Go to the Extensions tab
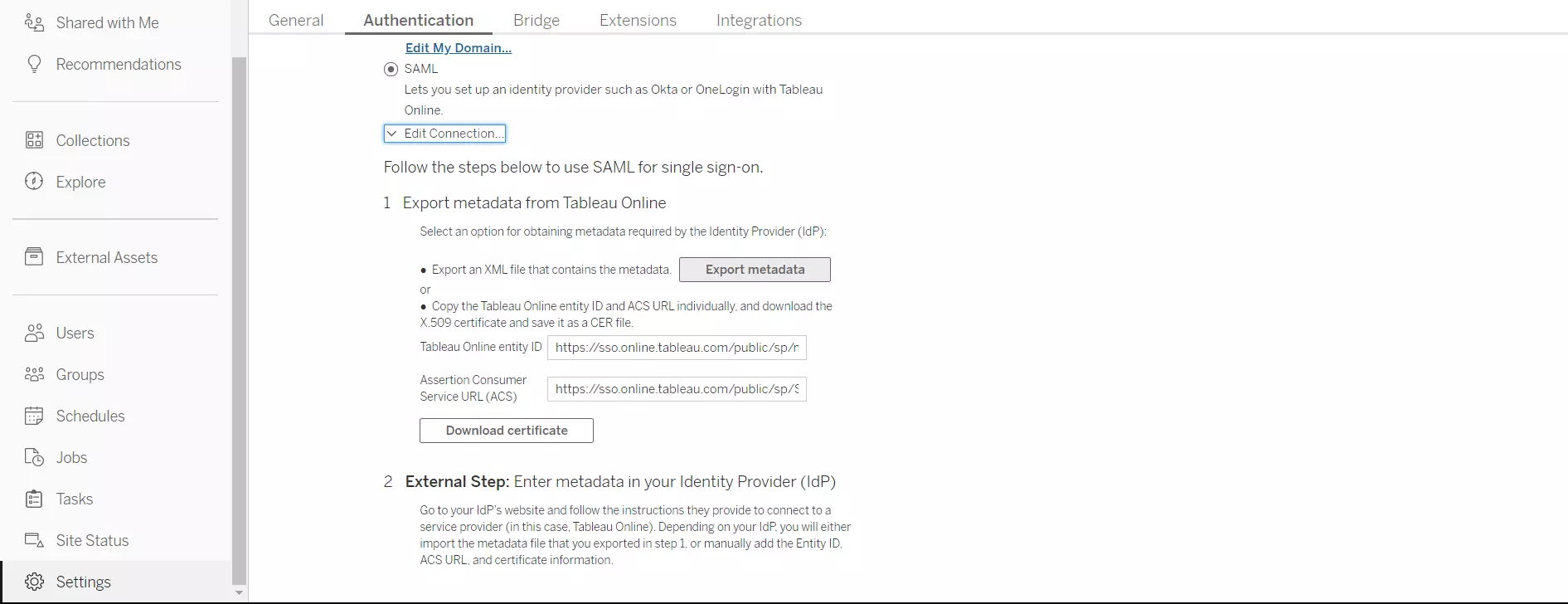The width and height of the screenshot is (1568, 604). 638,20
